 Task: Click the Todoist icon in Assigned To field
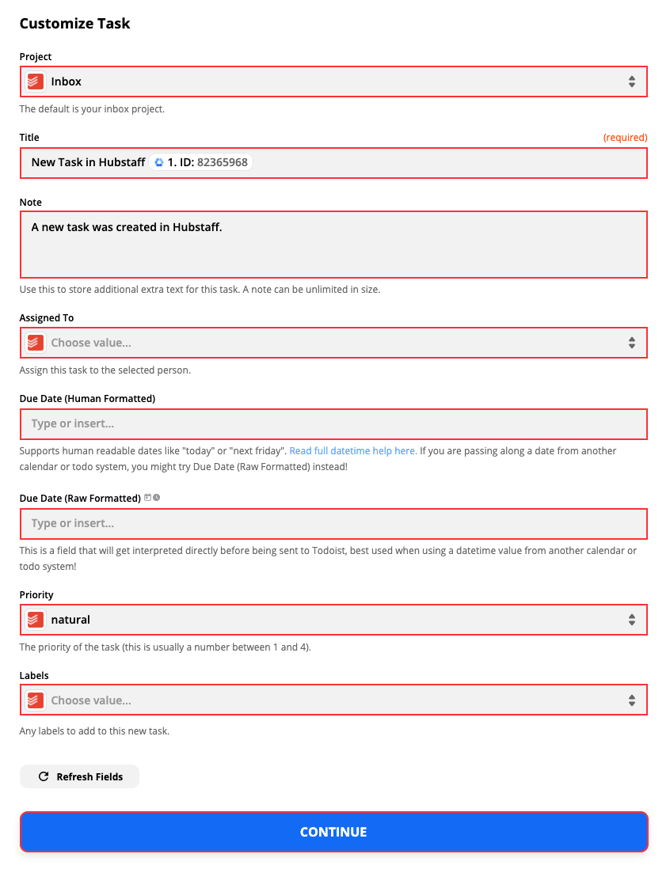click(x=35, y=343)
